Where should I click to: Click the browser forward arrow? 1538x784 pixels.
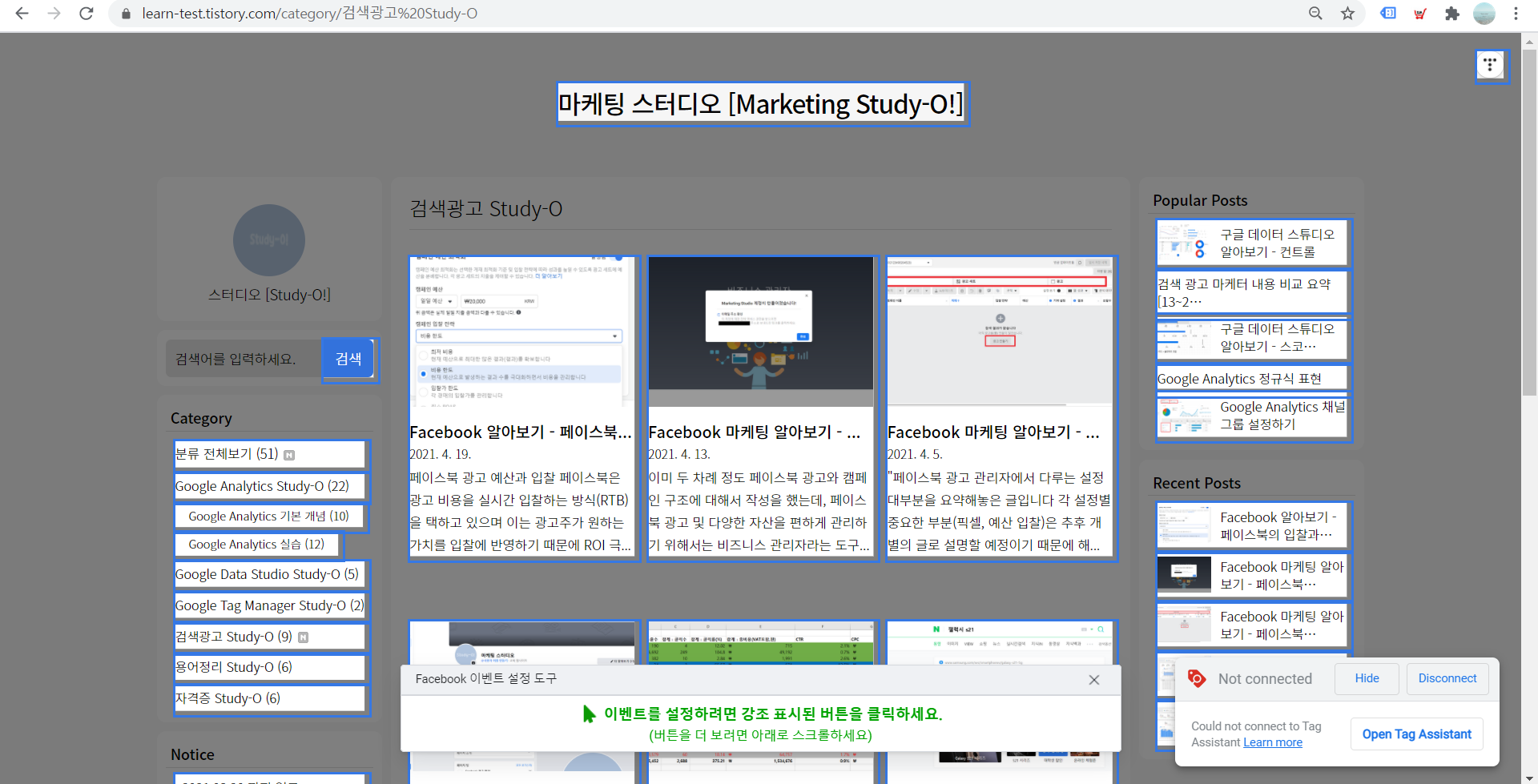(x=54, y=14)
